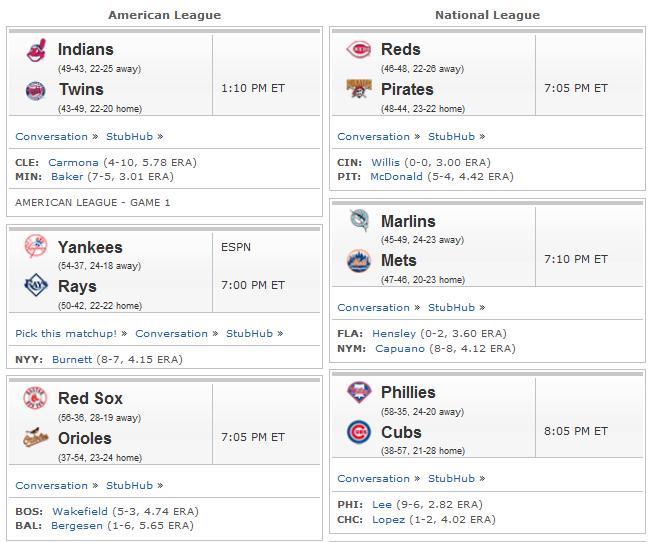Click the Cubs team logo
The width and height of the screenshot is (649, 542).
pyautogui.click(x=358, y=432)
